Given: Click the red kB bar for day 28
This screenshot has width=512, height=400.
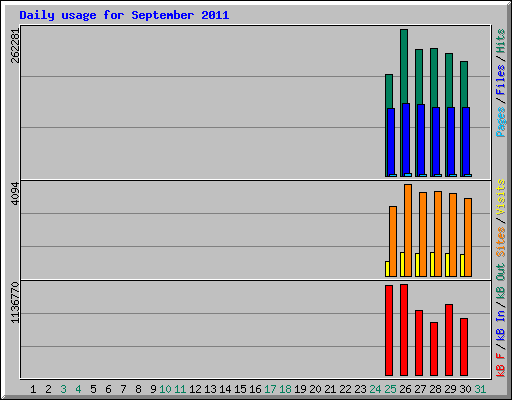Looking at the screenshot, I should click(x=434, y=349).
